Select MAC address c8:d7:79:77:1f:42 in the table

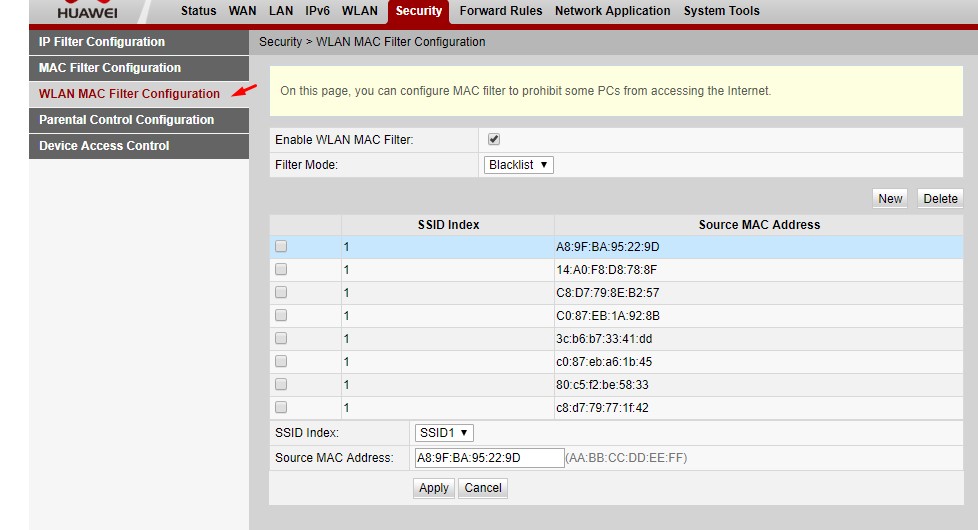tap(602, 408)
